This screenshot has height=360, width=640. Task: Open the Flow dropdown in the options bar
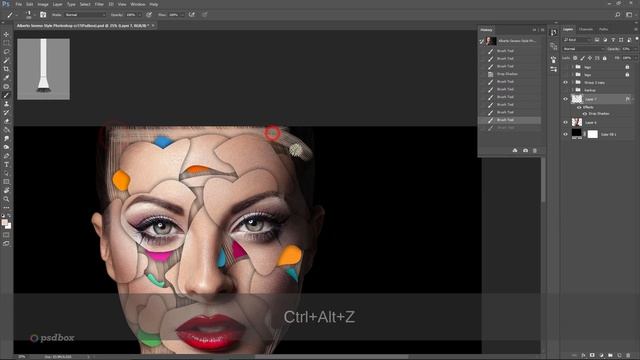point(182,15)
